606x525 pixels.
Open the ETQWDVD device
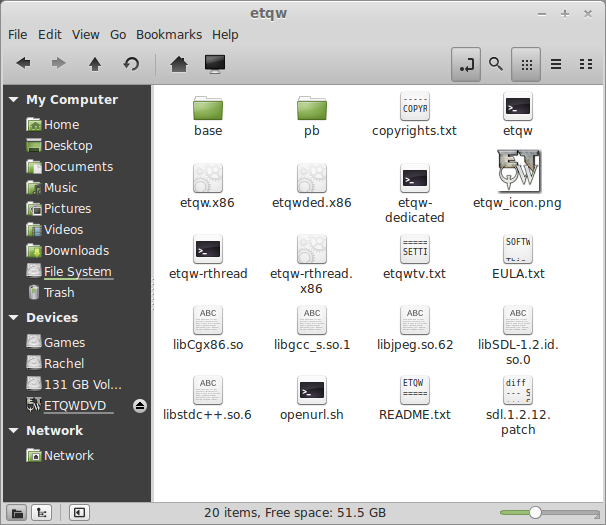tap(70, 406)
